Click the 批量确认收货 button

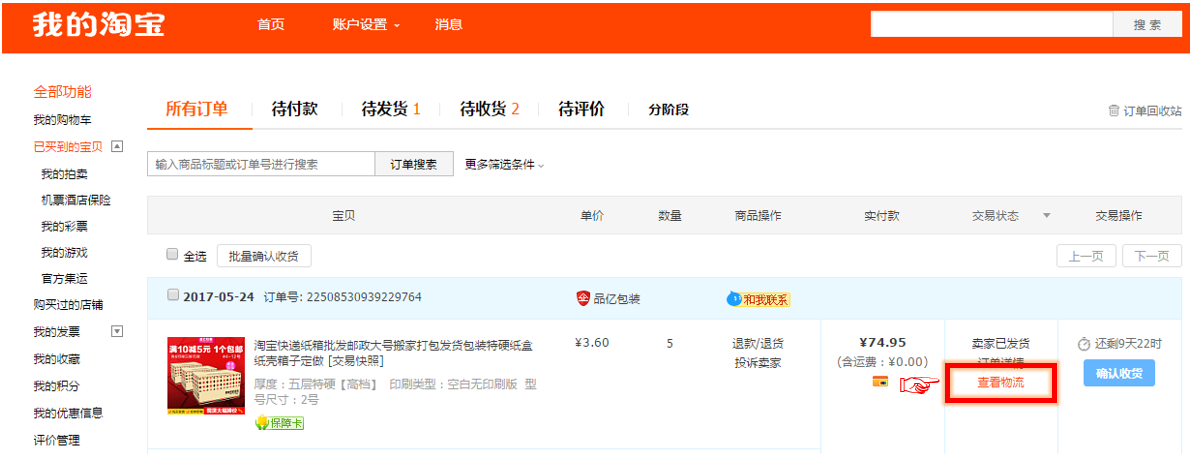[264, 256]
